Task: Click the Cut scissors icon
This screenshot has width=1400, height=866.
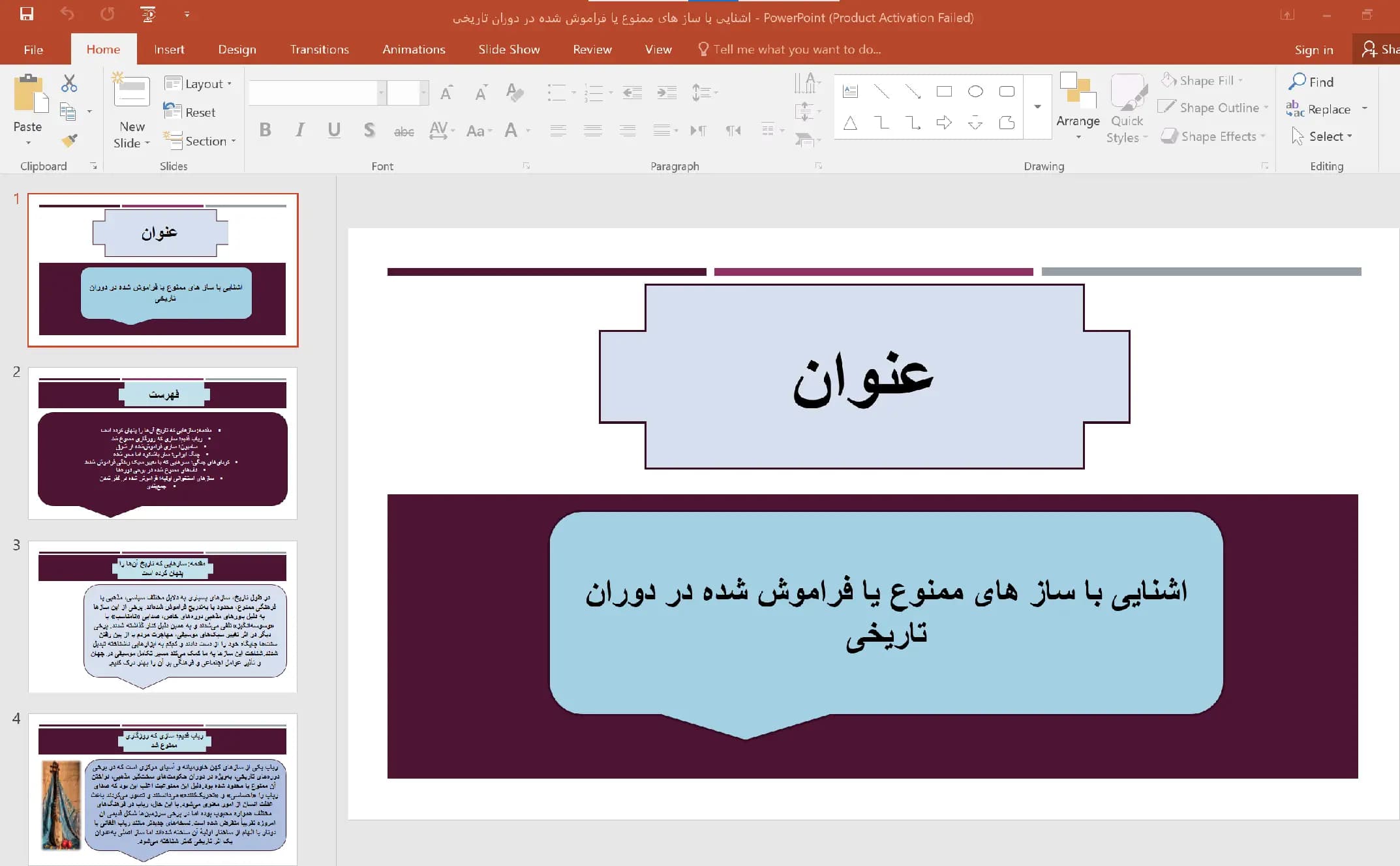Action: tap(69, 83)
